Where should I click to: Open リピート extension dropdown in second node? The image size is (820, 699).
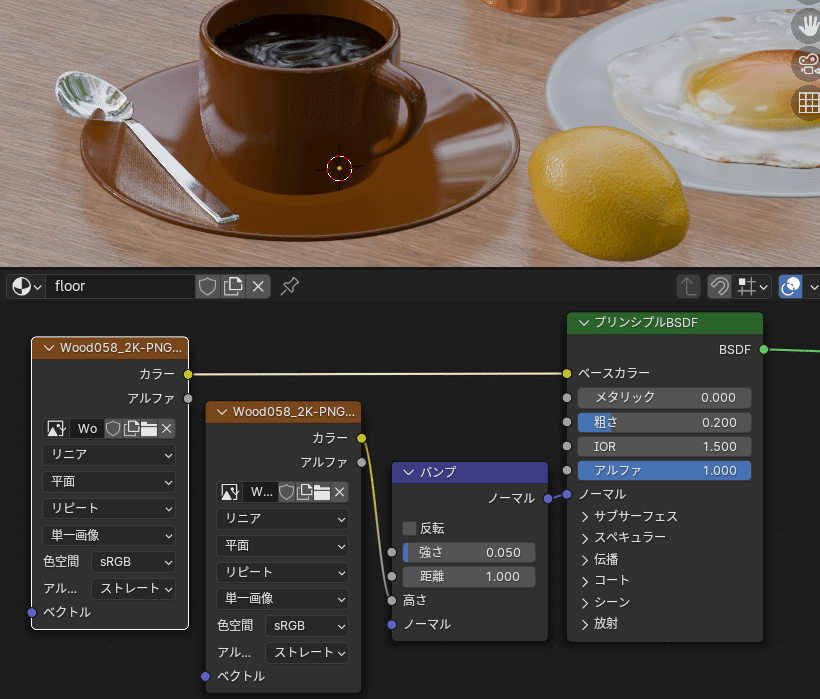(282, 572)
